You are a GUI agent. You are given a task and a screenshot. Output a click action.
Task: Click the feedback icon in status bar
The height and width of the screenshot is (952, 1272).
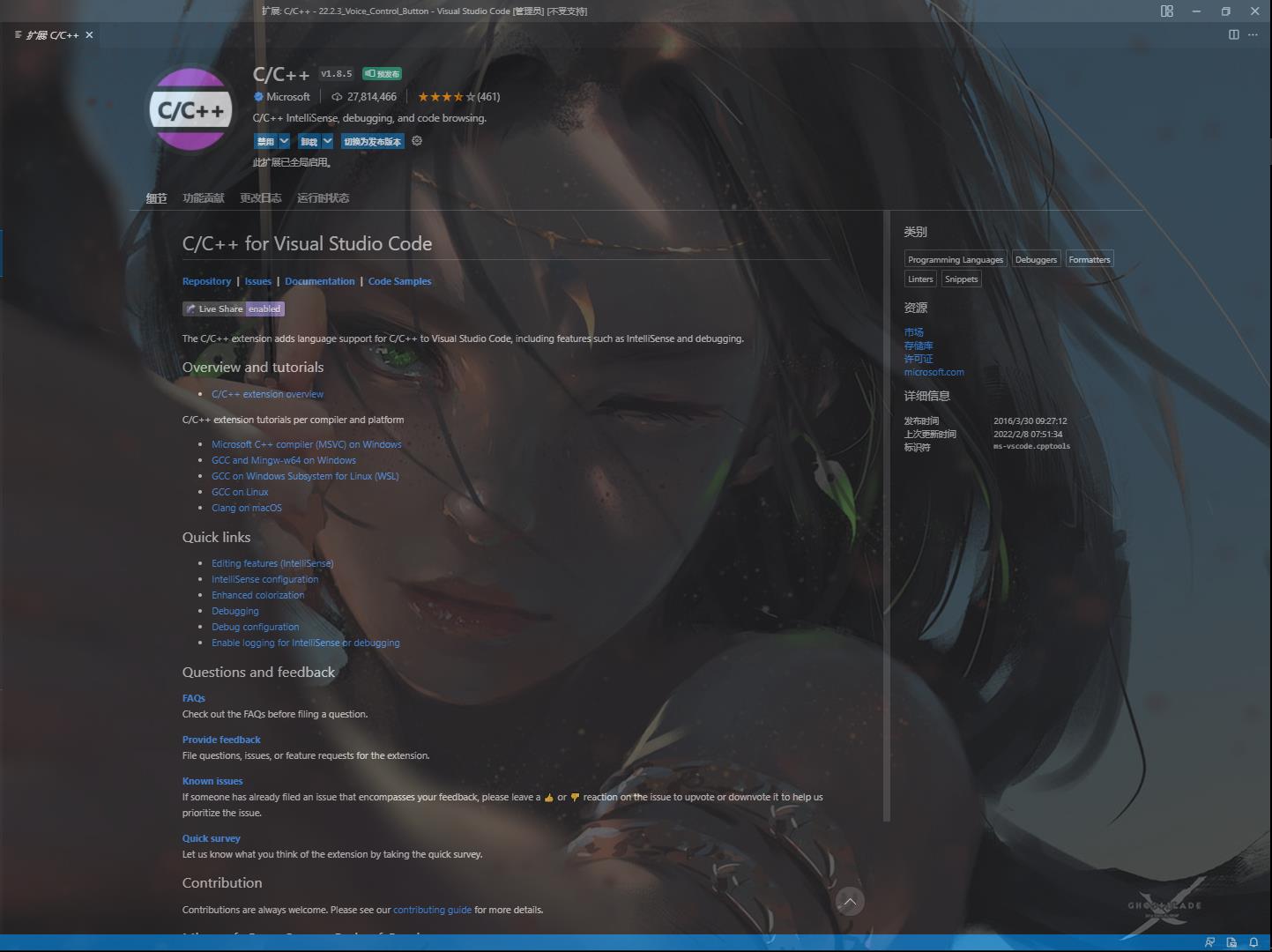[x=1209, y=942]
